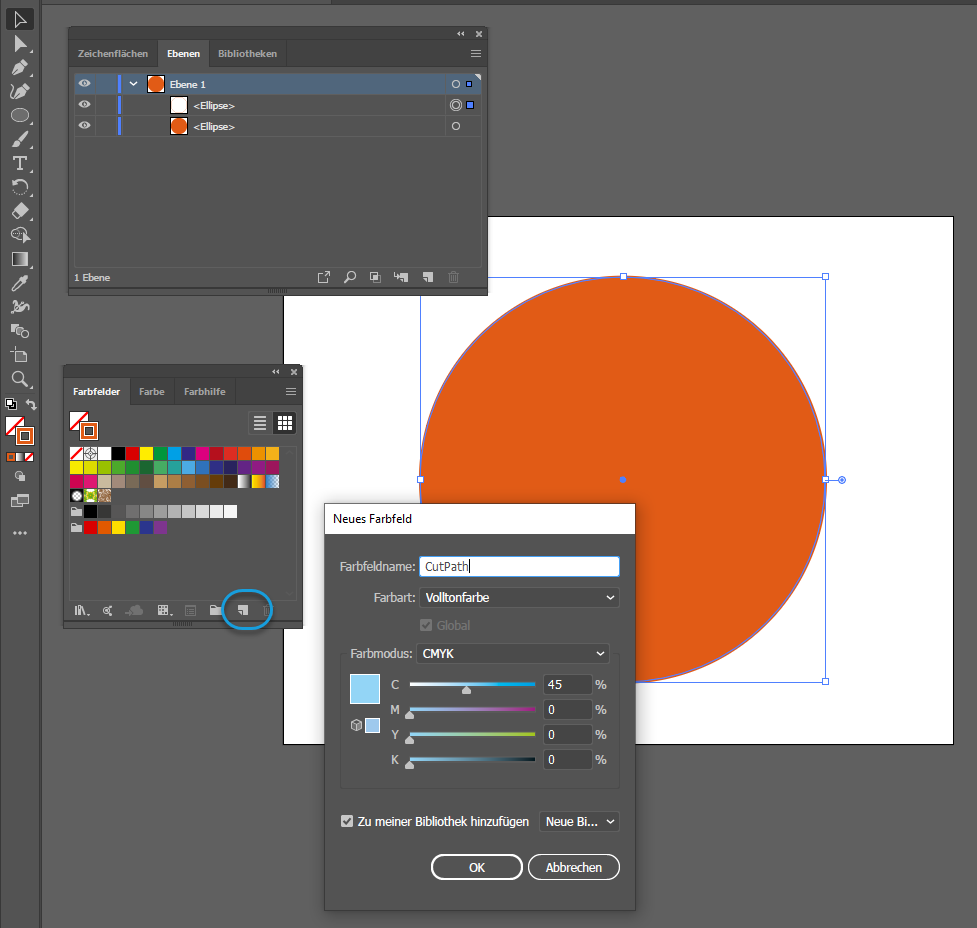Viewport: 977px width, 928px height.
Task: Open the Ebenen panel hamburger menu
Action: tap(475, 54)
